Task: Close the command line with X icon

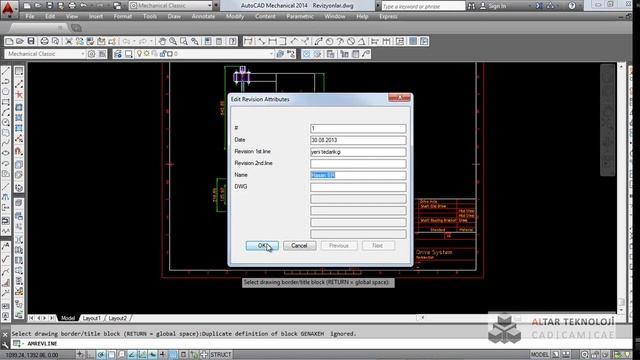Action: coord(5,334)
